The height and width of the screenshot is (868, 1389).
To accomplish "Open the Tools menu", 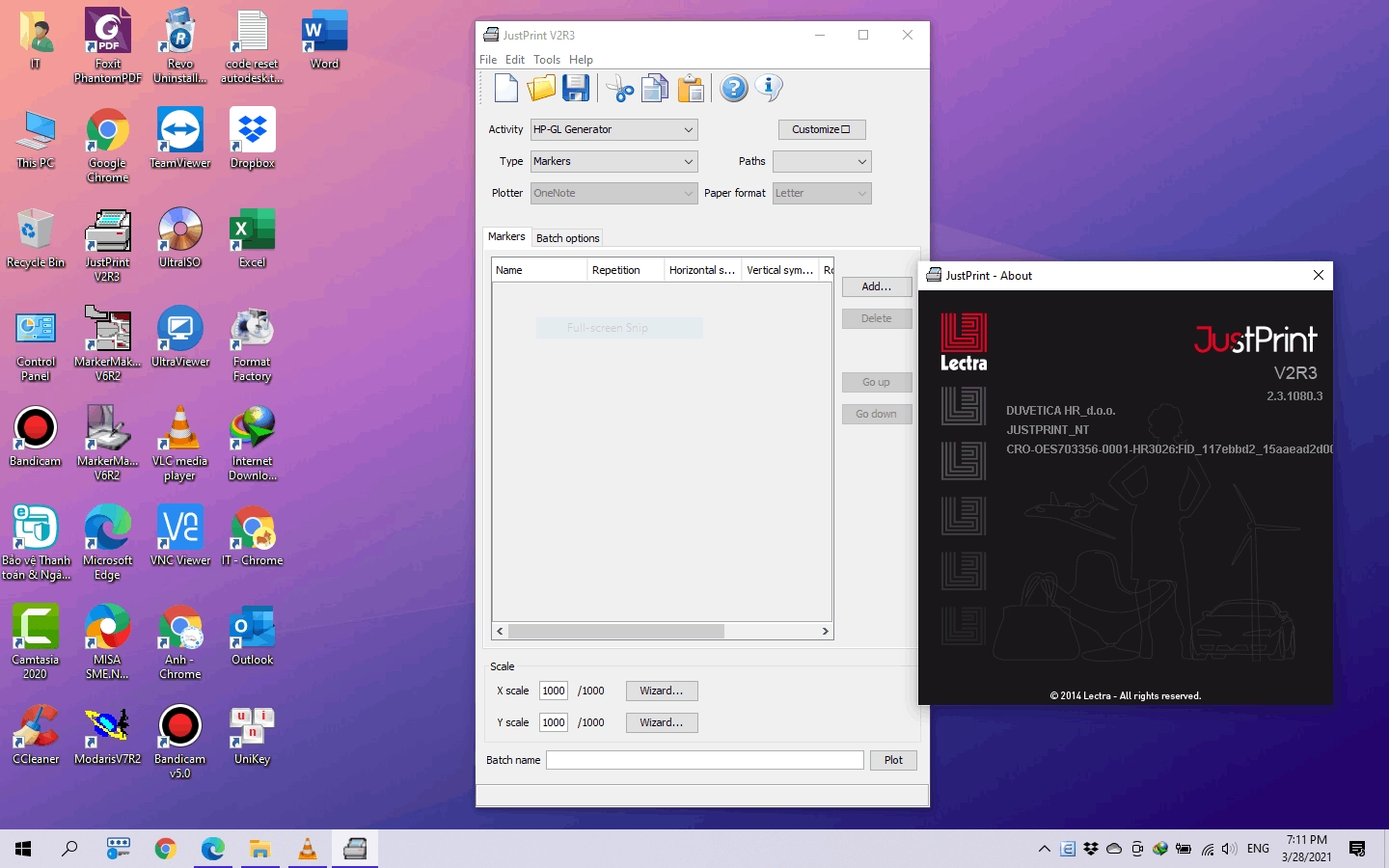I will click(x=547, y=60).
